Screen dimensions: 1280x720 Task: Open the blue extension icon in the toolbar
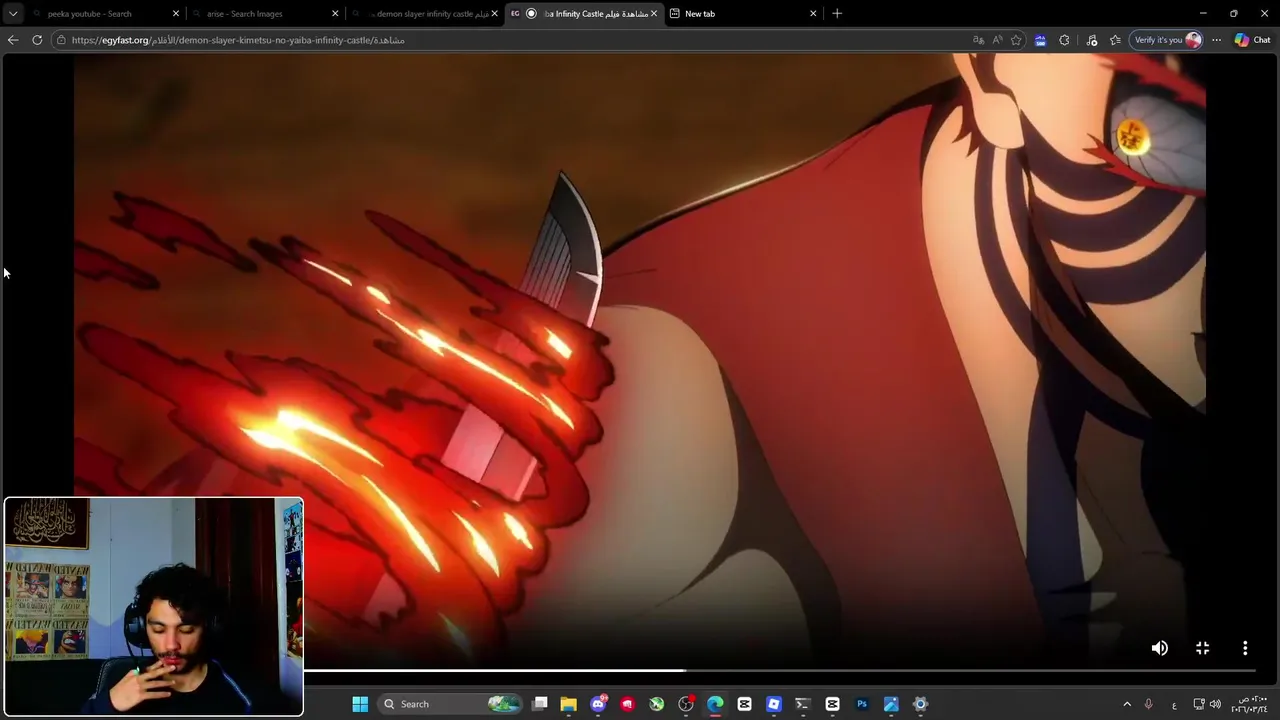(x=1040, y=40)
